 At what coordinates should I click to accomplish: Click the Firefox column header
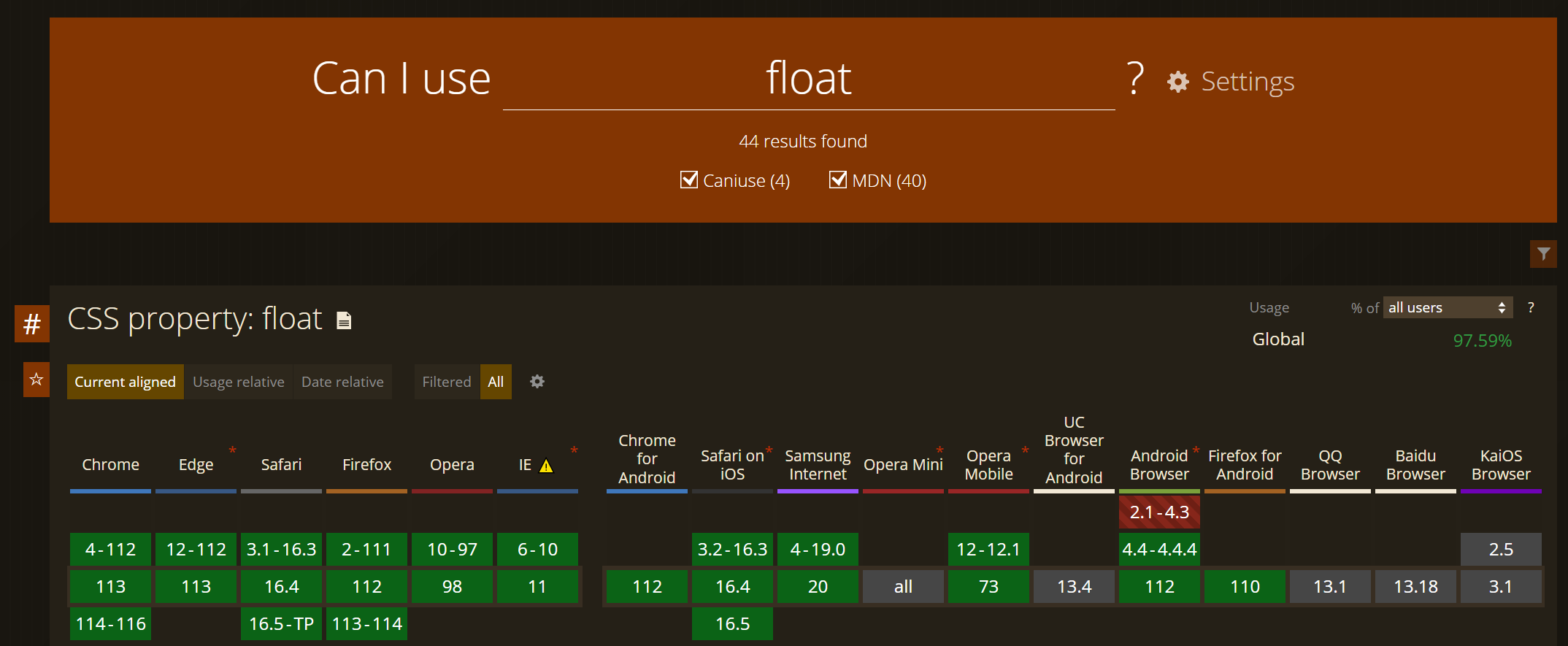367,465
